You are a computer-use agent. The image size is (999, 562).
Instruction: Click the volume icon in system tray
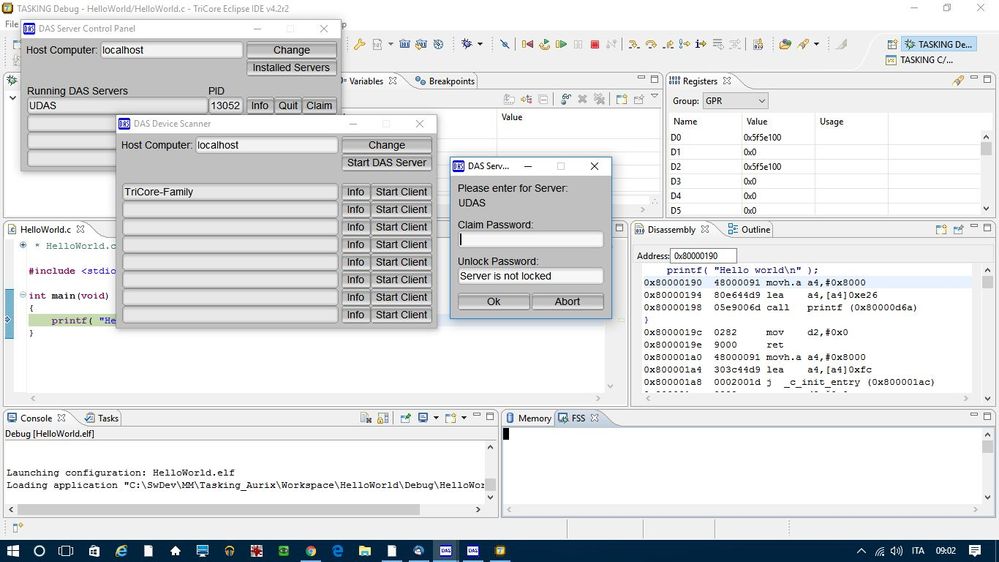click(896, 551)
